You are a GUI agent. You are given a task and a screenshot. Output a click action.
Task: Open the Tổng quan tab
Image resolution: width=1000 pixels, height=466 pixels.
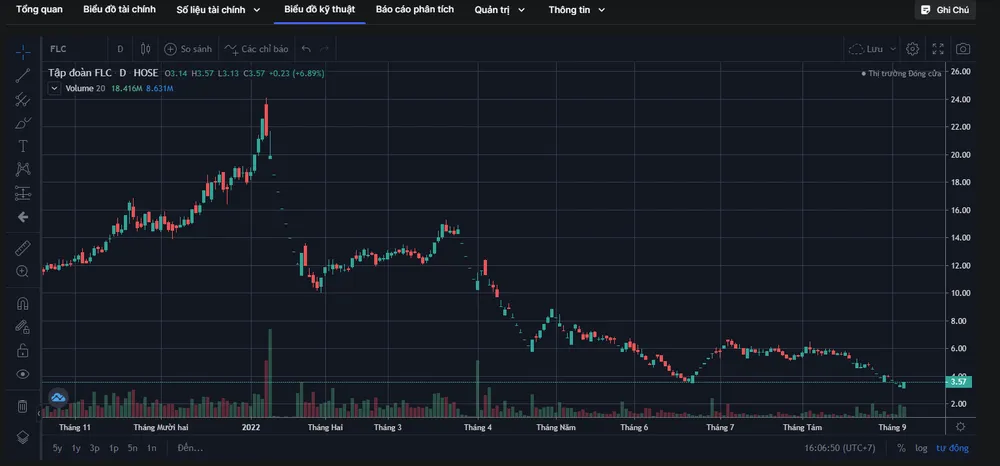click(39, 10)
